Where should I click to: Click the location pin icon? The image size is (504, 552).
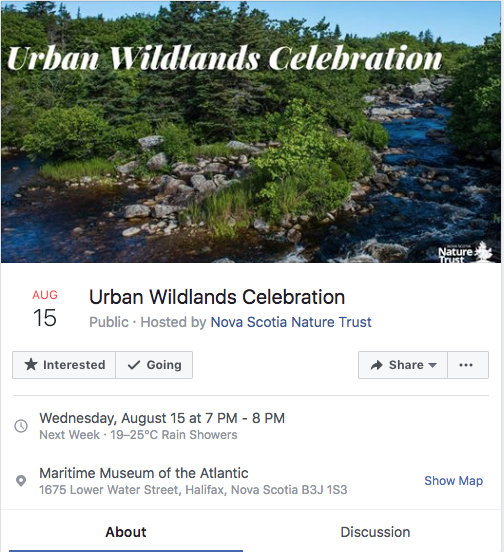click(x=21, y=481)
